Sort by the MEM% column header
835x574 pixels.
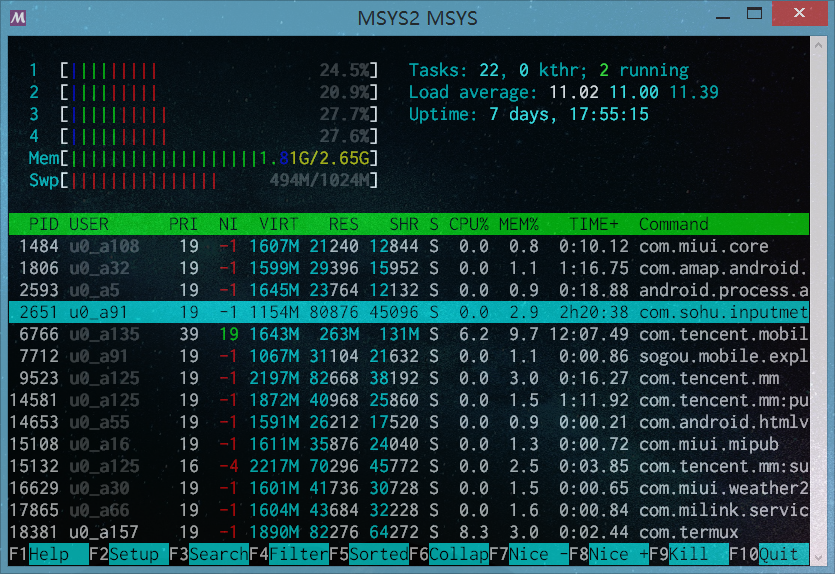point(519,224)
